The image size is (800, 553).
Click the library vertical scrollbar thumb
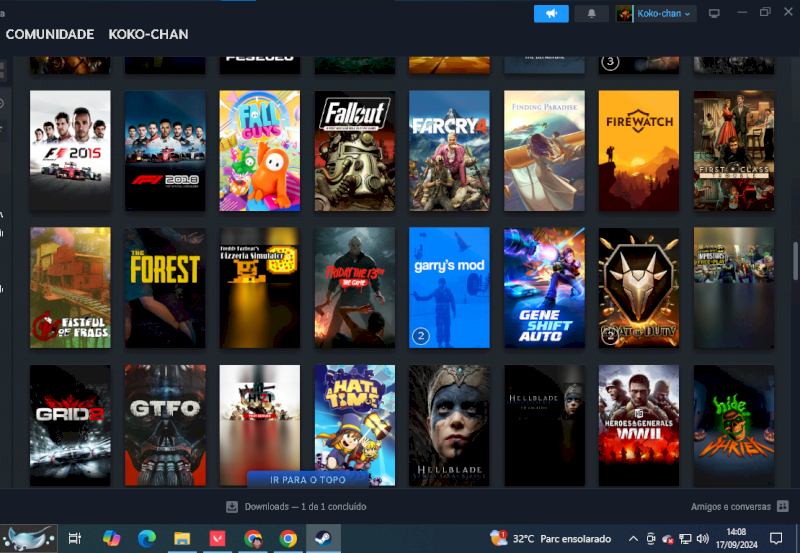795,262
